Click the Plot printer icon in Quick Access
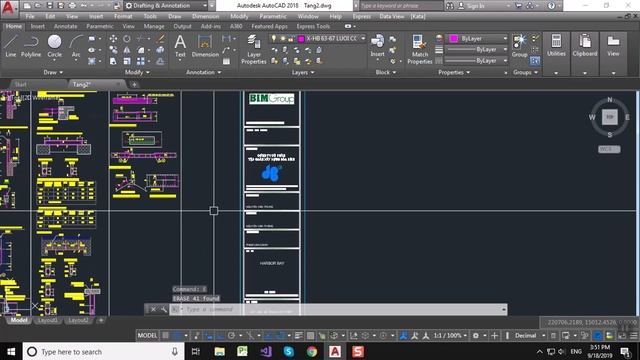This screenshot has width=640, height=360. (x=72, y=6)
